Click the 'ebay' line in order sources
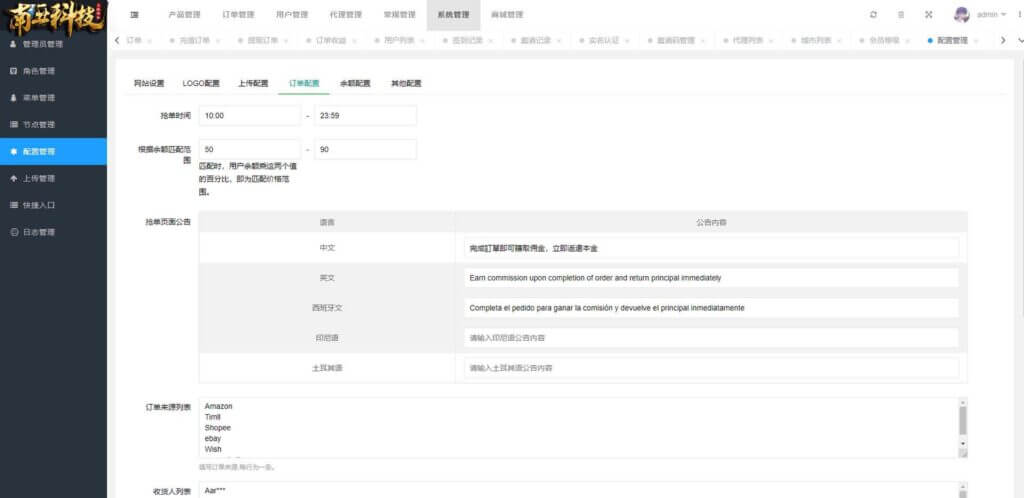 click(x=213, y=439)
